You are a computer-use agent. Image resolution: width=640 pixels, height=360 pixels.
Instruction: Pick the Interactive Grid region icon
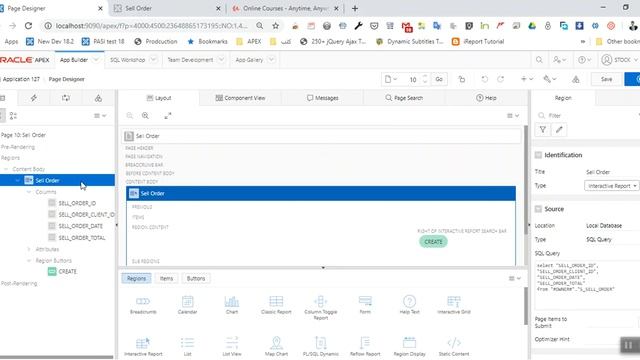(454, 302)
